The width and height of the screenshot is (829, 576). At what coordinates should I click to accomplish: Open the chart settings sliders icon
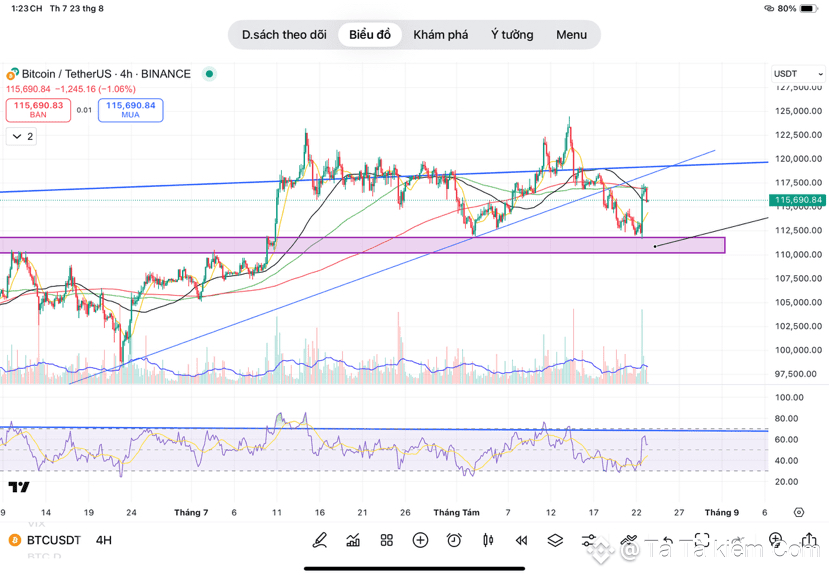(589, 540)
